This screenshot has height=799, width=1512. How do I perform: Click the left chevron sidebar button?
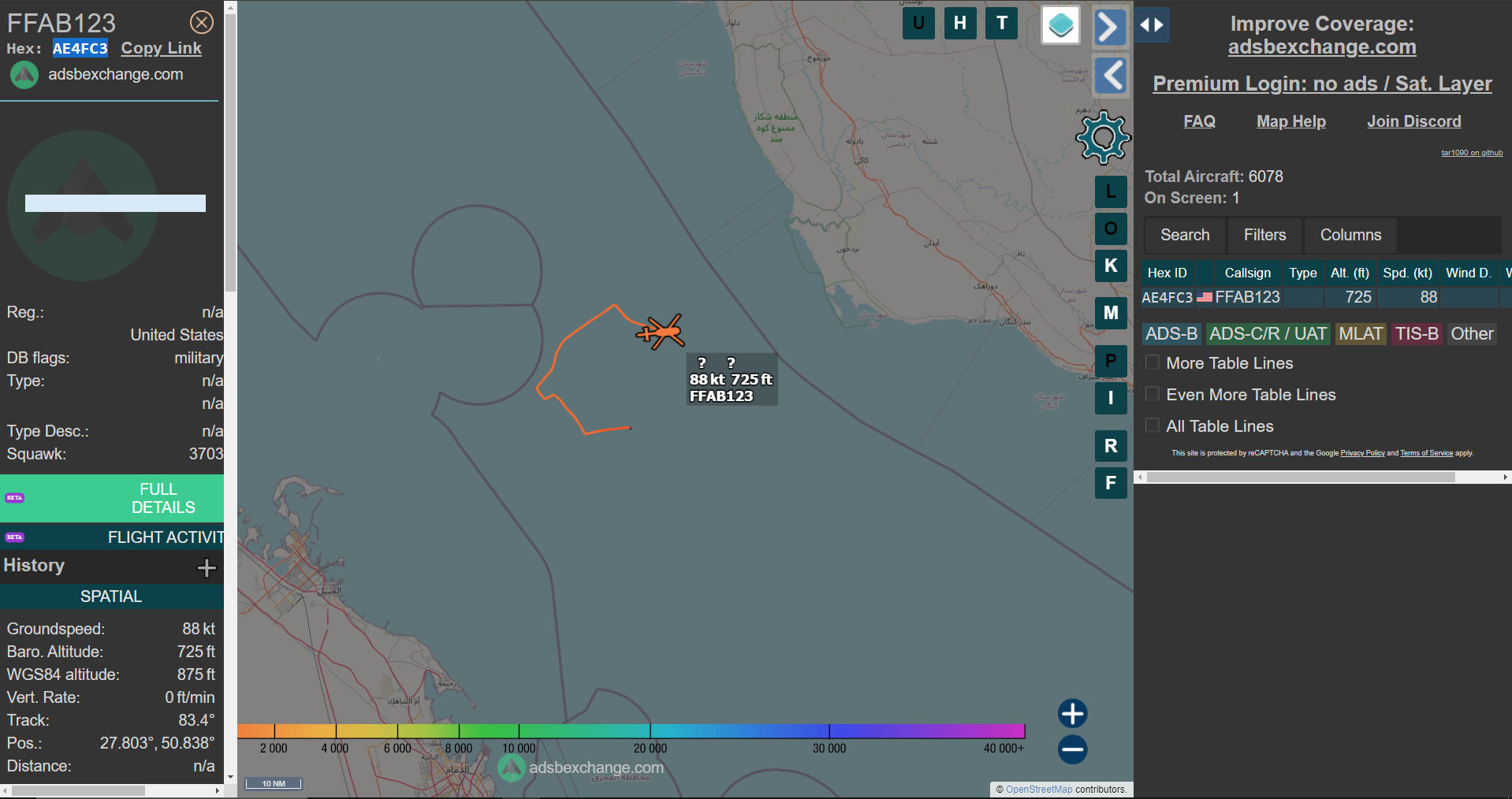1112,76
